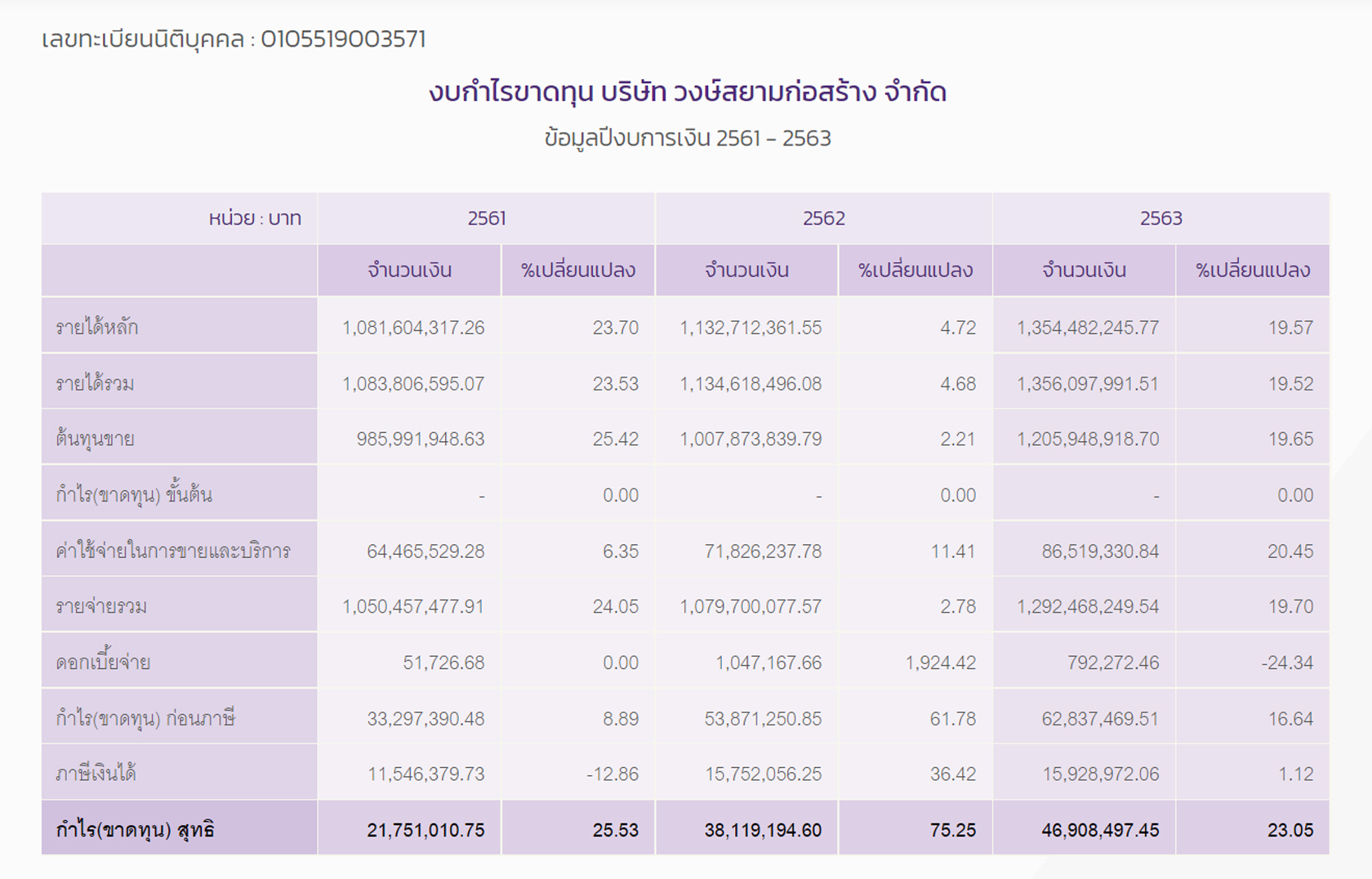Image resolution: width=1372 pixels, height=879 pixels.
Task: Click the 2562 year column header
Action: [x=823, y=218]
